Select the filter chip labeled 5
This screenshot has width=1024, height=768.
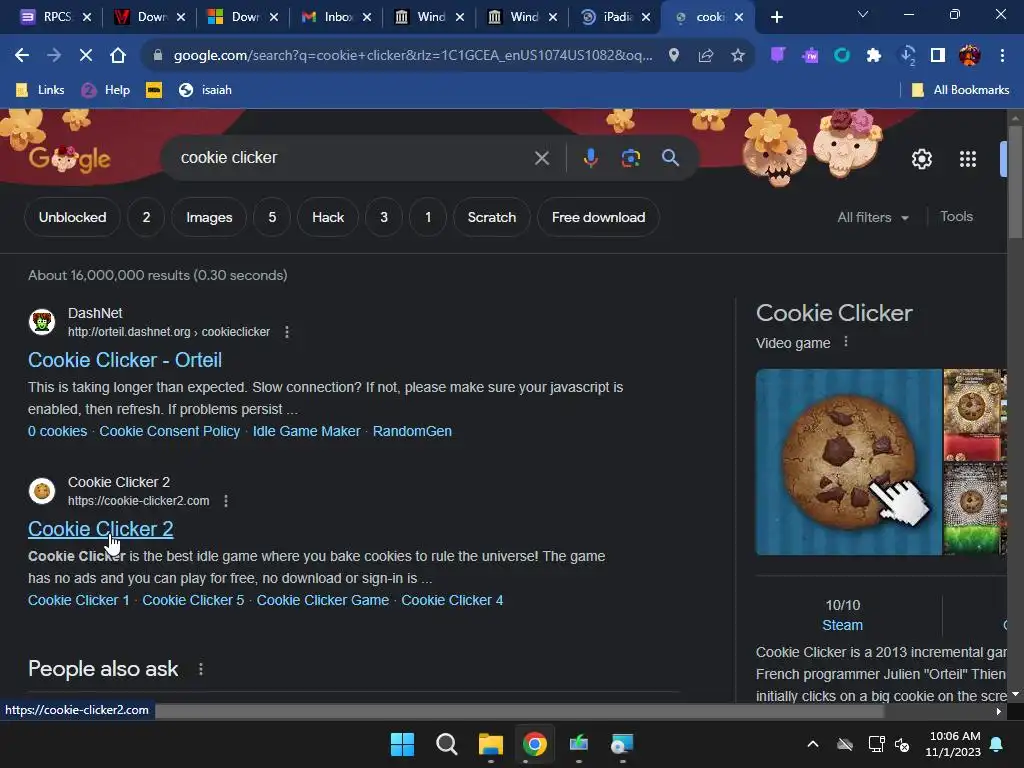pos(272,217)
